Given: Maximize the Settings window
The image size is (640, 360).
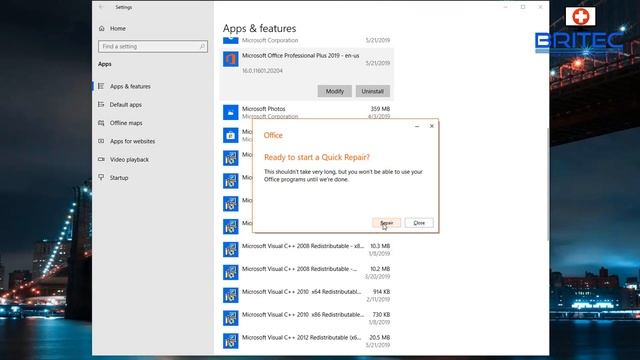Looking at the screenshot, I should [x=523, y=7].
